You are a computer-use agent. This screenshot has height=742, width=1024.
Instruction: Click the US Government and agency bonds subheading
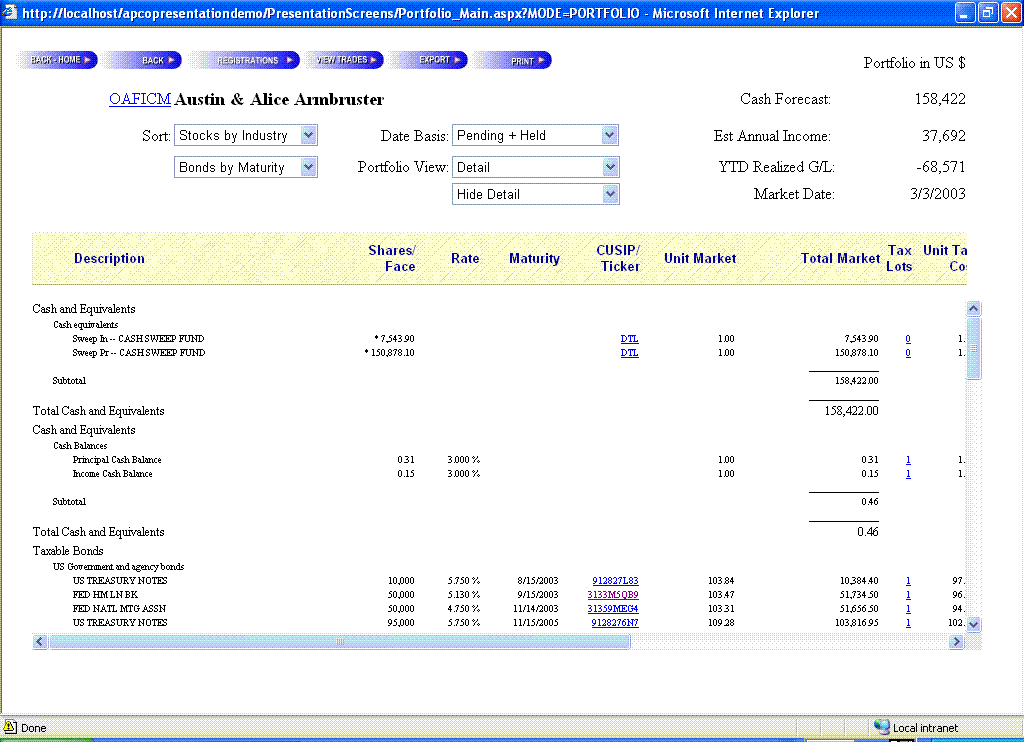118,567
